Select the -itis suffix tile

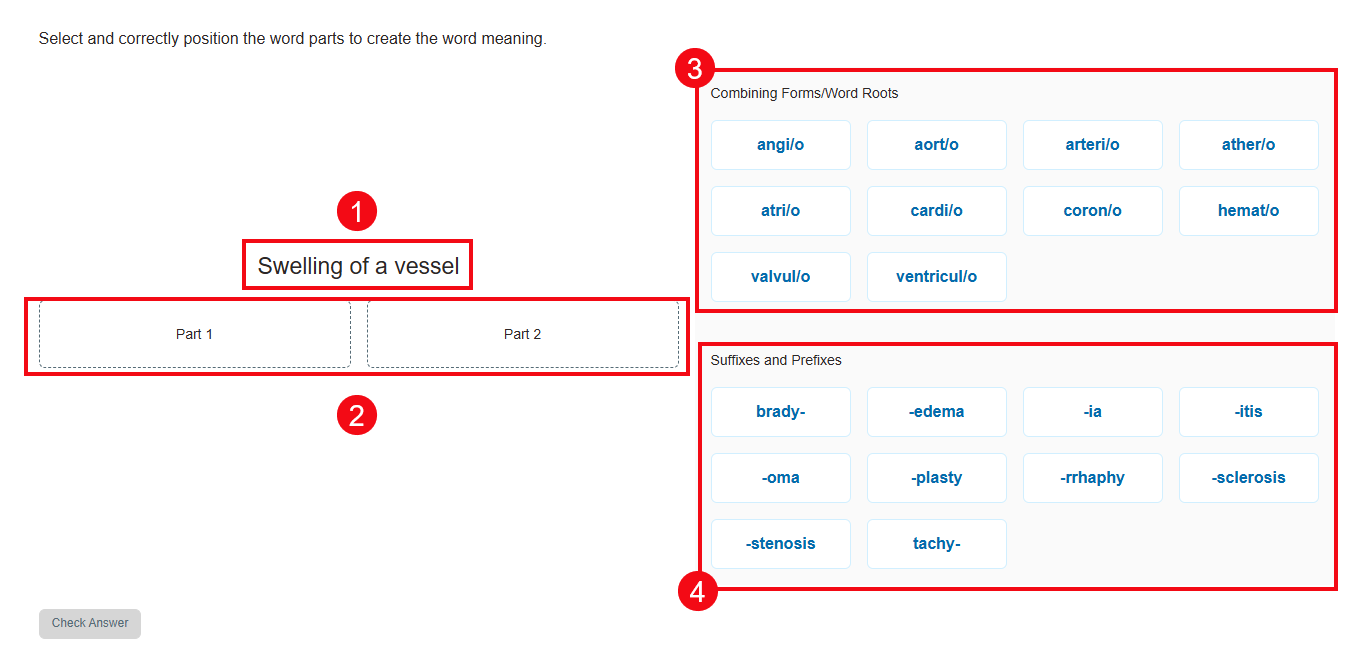click(1248, 412)
